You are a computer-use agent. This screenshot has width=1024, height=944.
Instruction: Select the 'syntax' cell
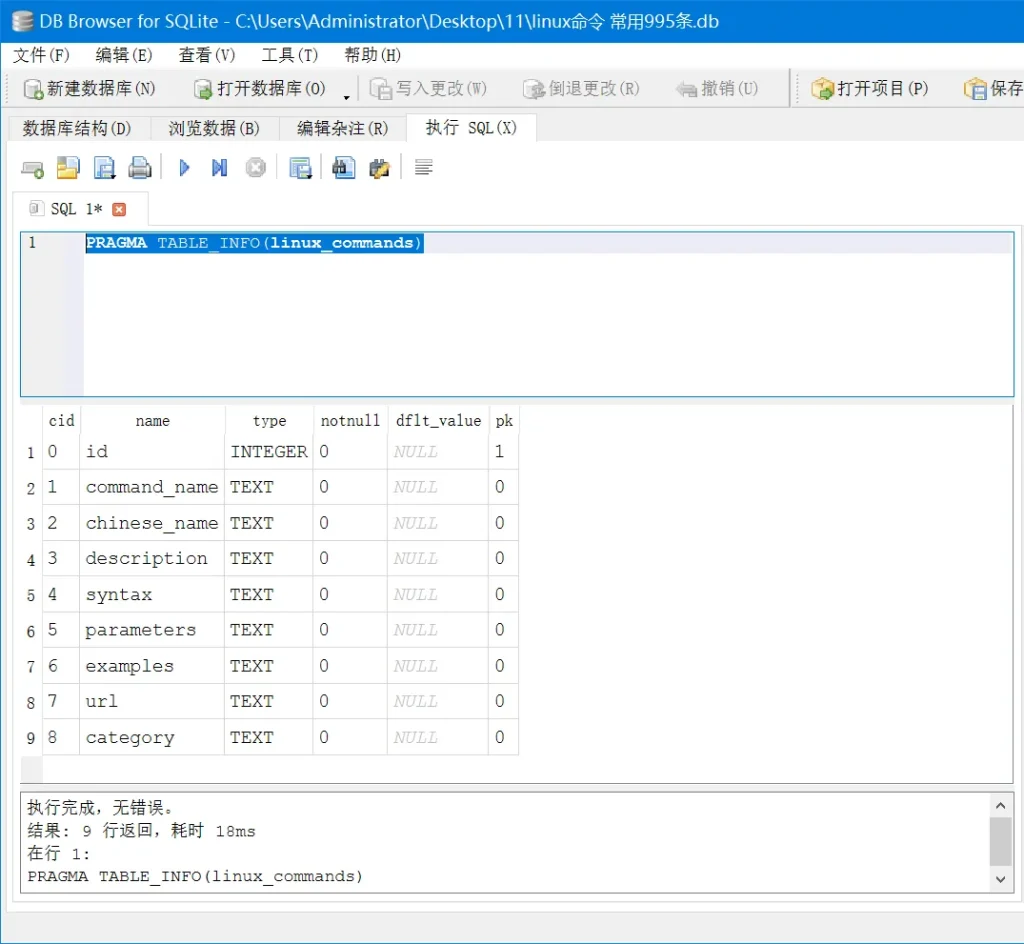tap(152, 594)
